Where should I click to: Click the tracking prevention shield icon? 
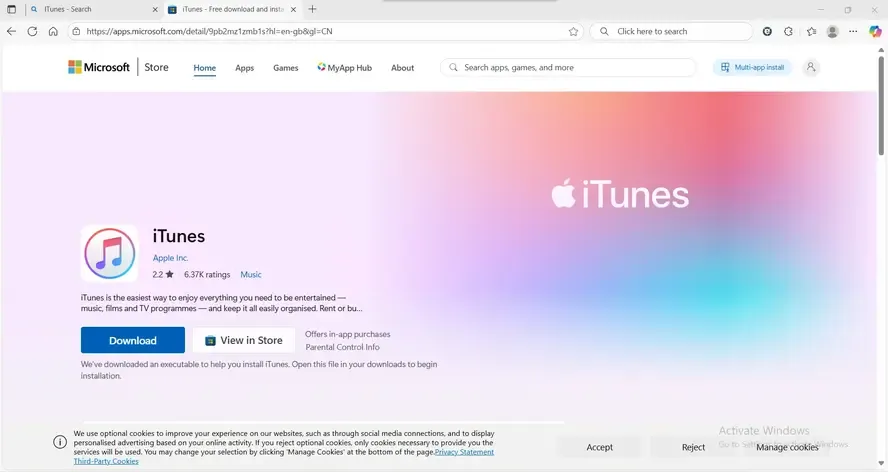pyautogui.click(x=767, y=31)
